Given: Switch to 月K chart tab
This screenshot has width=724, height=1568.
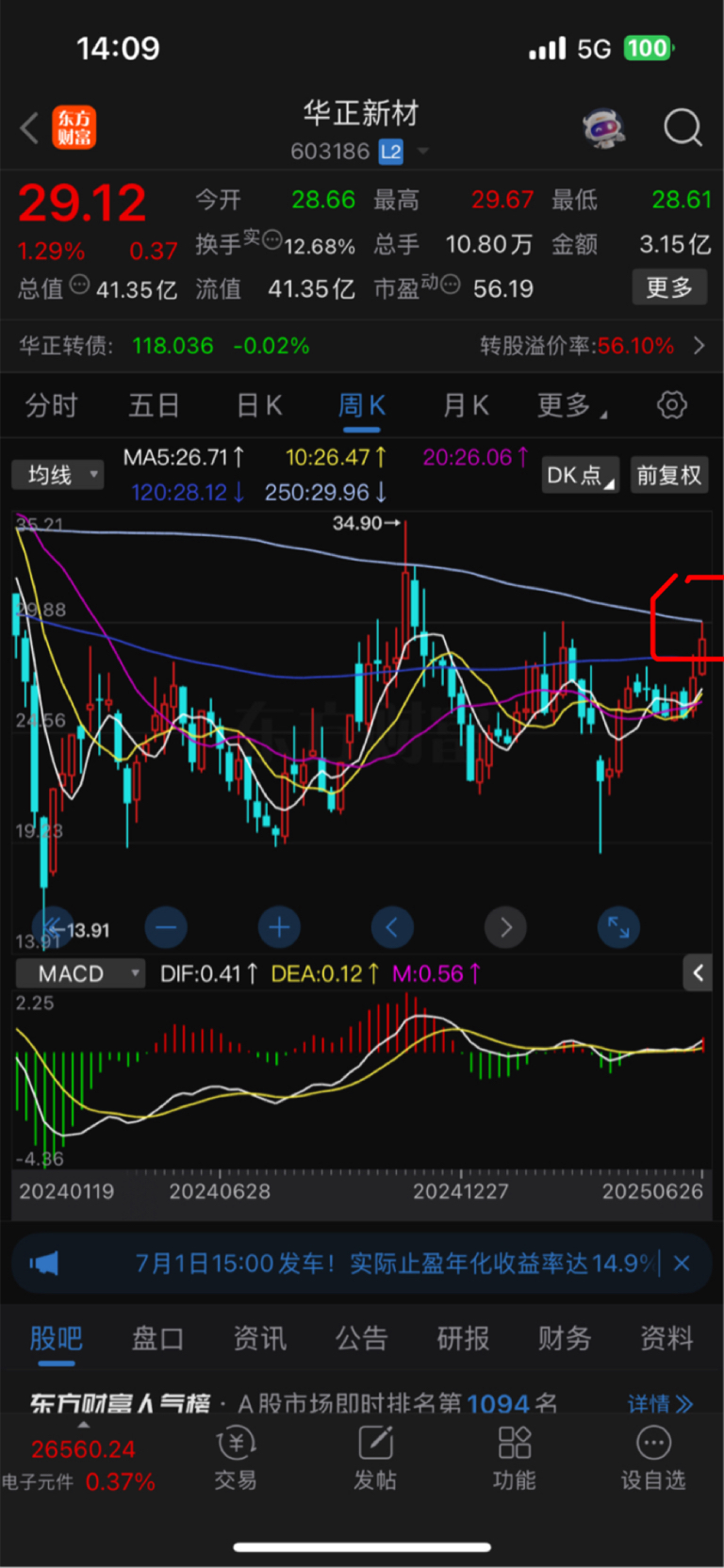Looking at the screenshot, I should pyautogui.click(x=466, y=406).
